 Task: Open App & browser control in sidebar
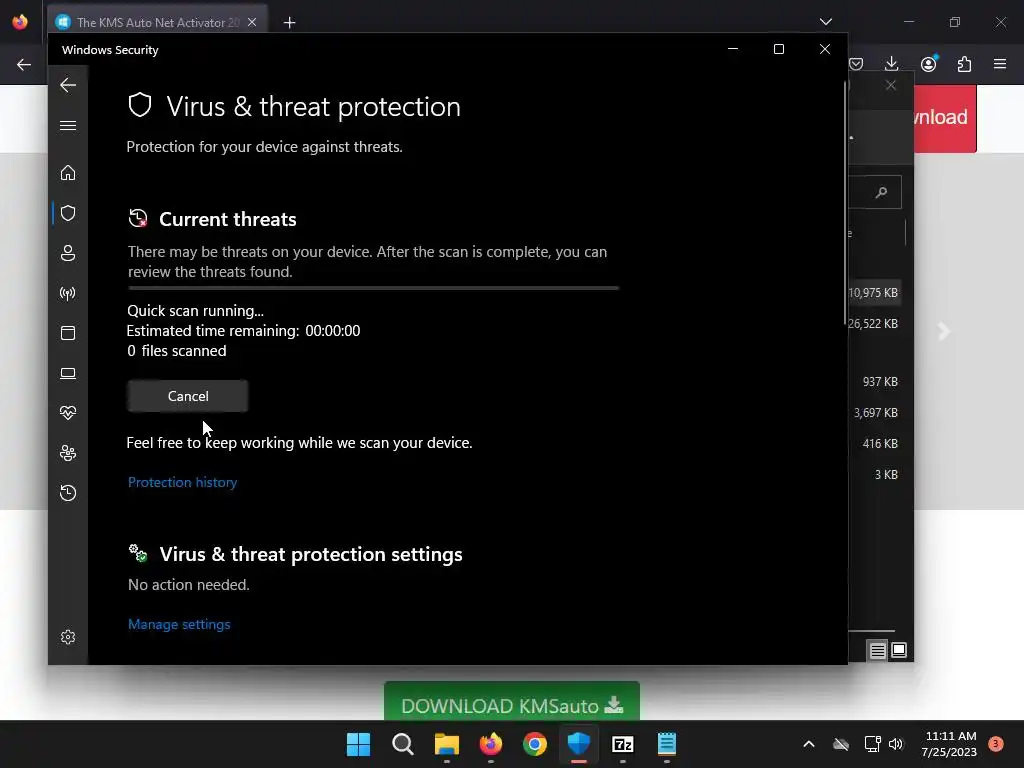point(68,333)
